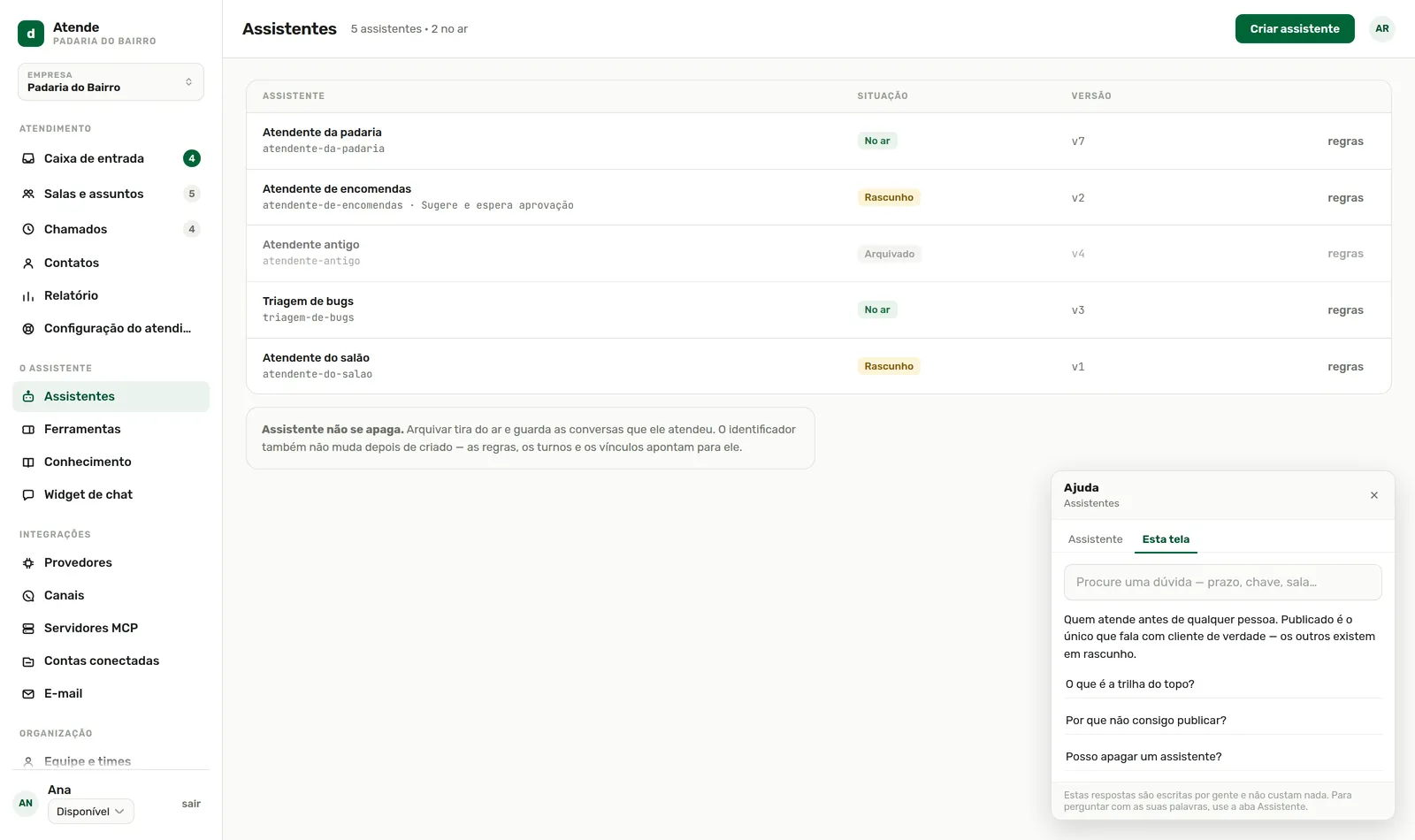Open Caixa de entrada inbox icon

28,158
